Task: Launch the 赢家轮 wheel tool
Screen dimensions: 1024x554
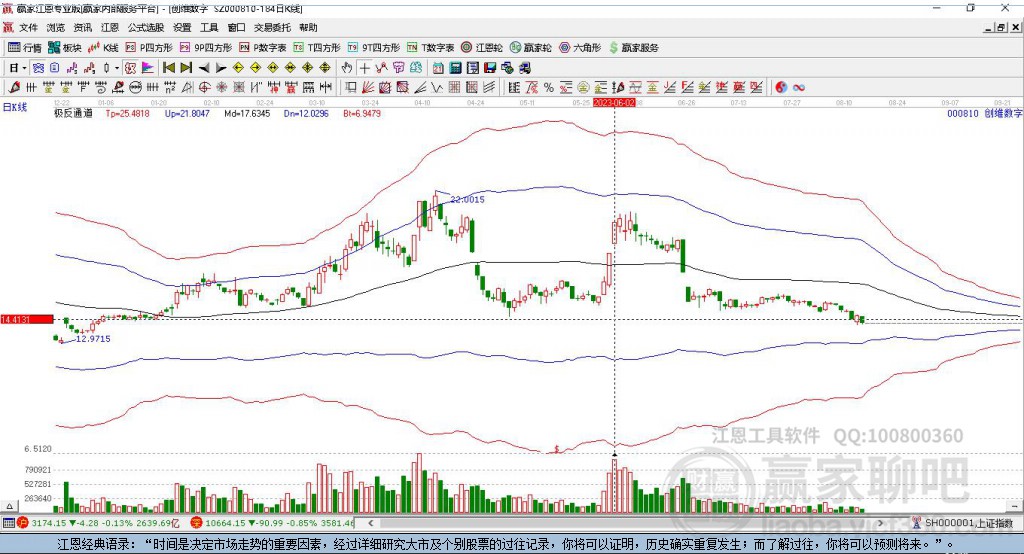Action: point(531,48)
